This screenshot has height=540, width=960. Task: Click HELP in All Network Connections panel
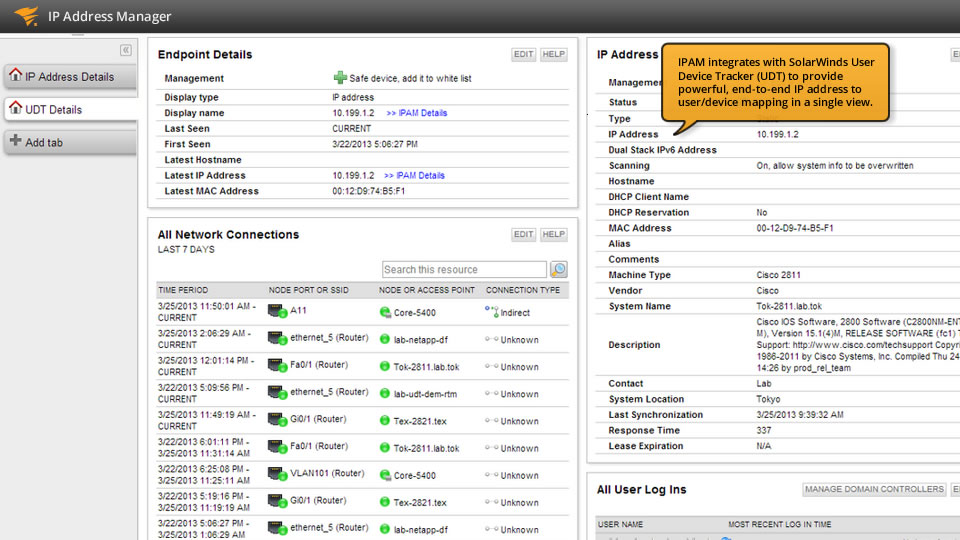[553, 234]
